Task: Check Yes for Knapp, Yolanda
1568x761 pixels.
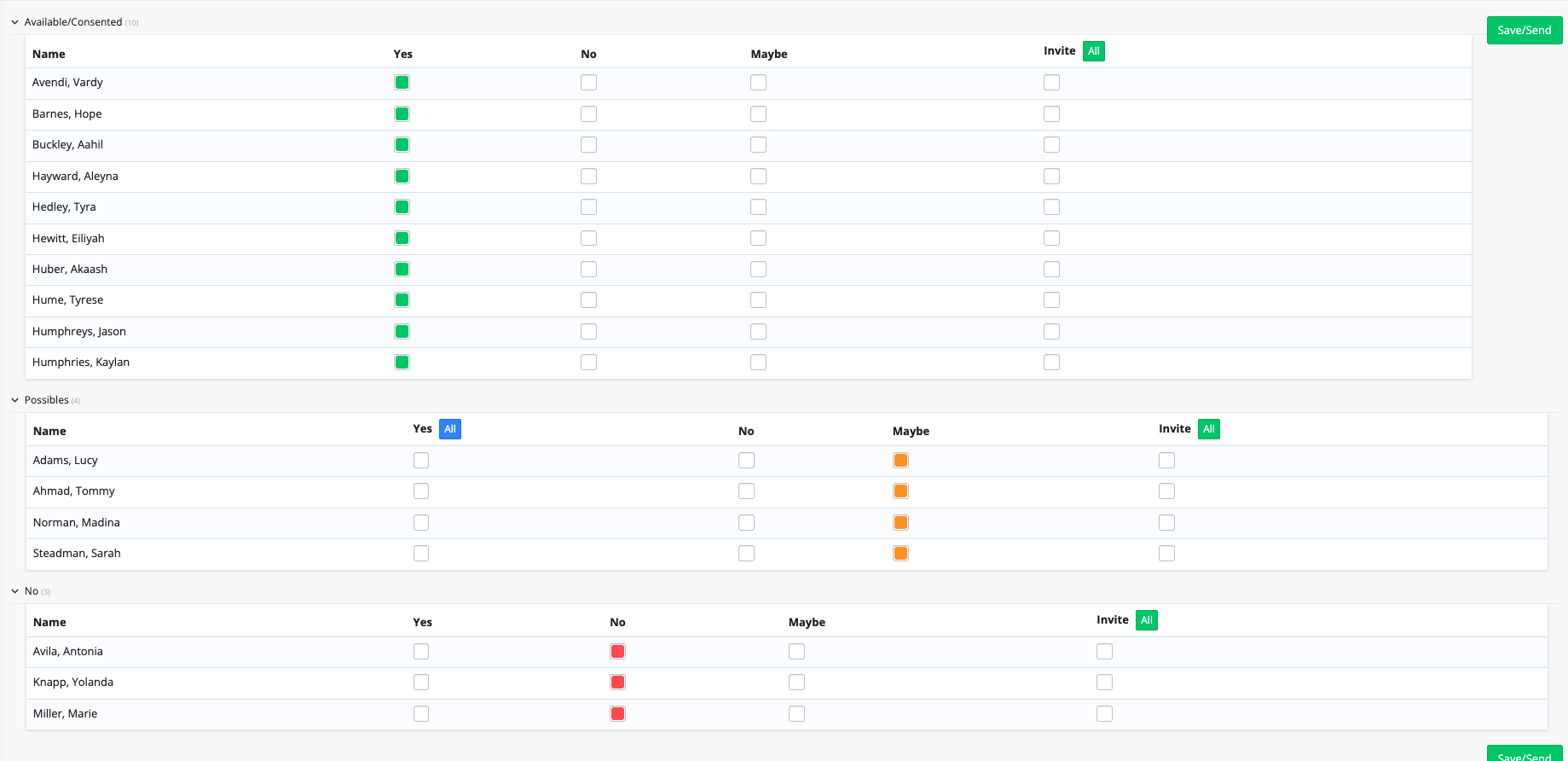Action: [421, 683]
